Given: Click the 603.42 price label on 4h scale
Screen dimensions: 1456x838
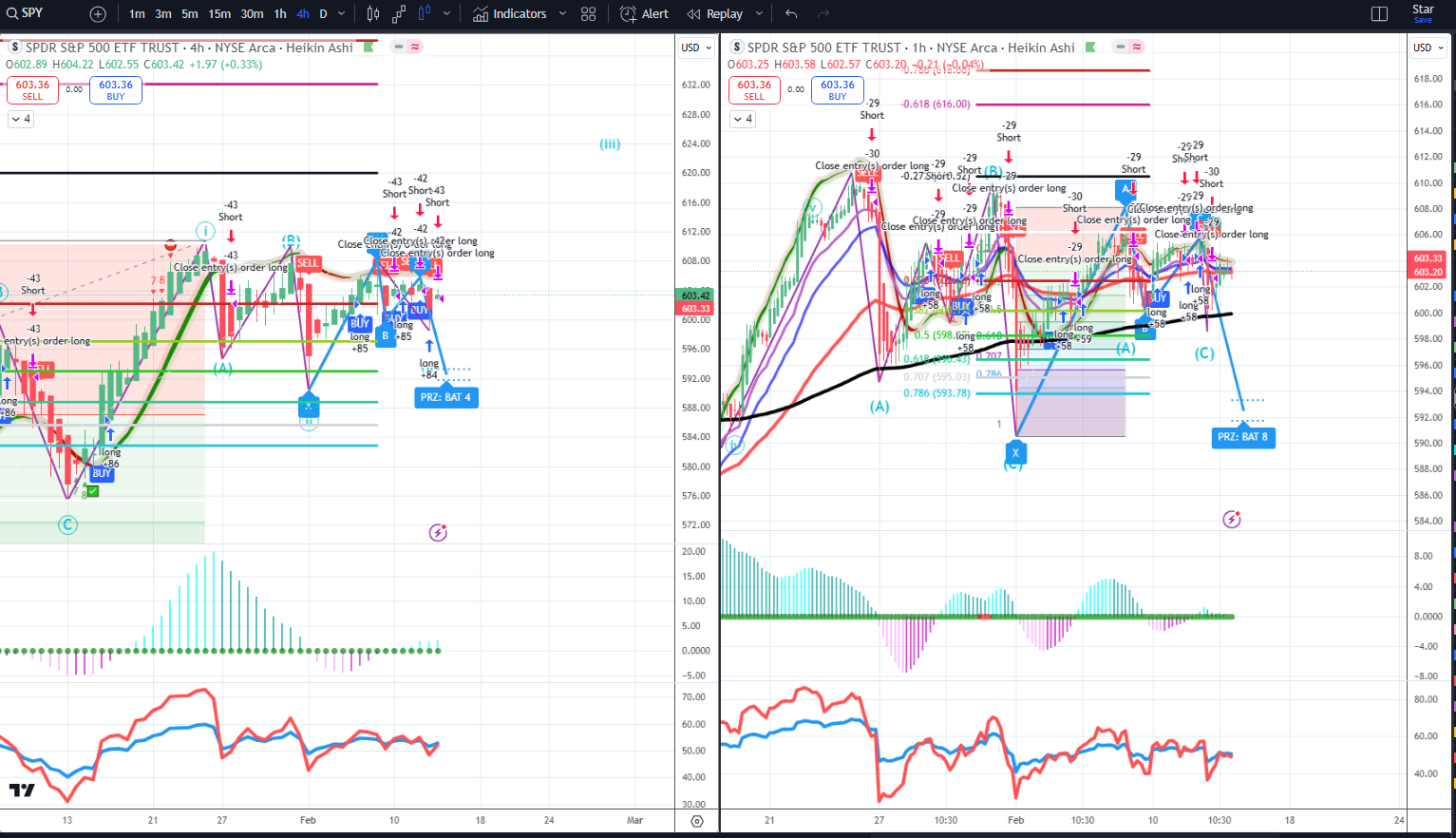Looking at the screenshot, I should coord(695,295).
